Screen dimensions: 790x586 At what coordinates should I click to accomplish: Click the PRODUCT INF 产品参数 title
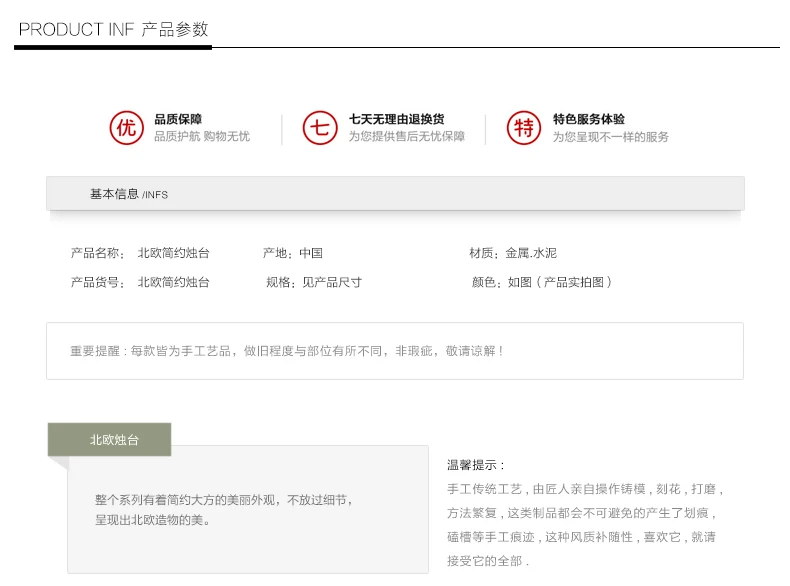tap(113, 29)
